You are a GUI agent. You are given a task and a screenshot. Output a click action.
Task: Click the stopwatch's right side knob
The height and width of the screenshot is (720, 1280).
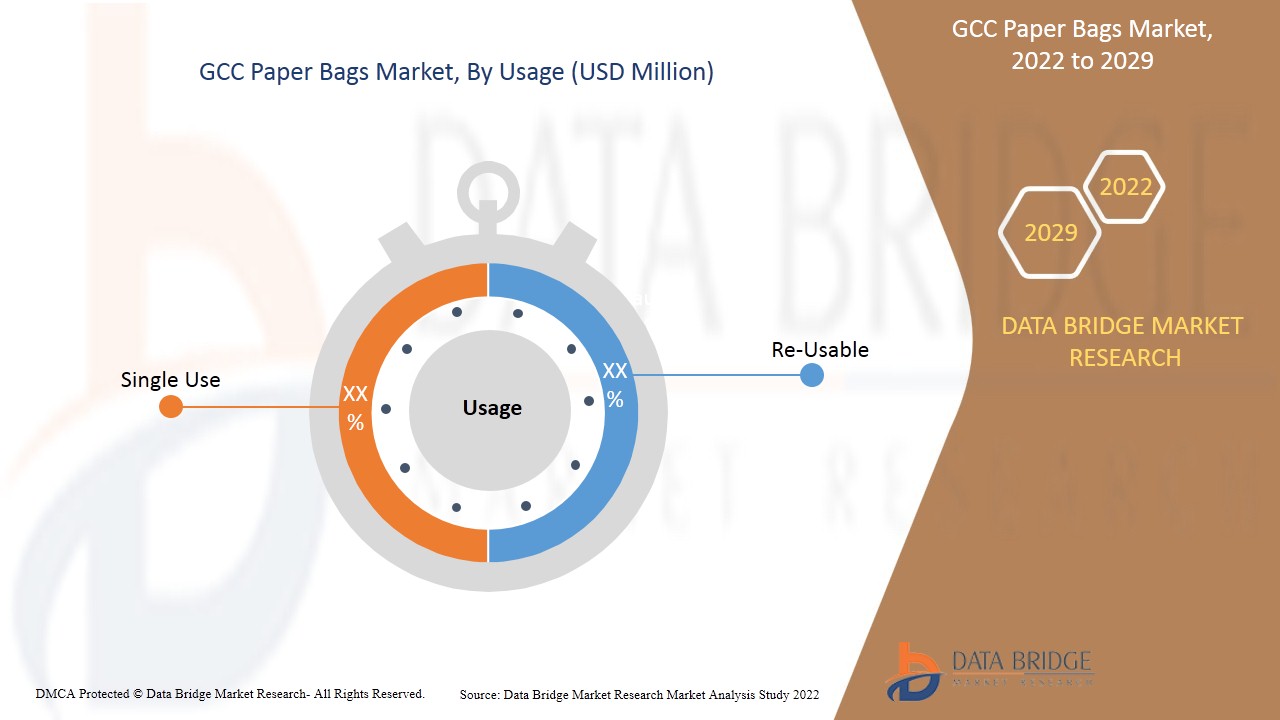click(577, 243)
